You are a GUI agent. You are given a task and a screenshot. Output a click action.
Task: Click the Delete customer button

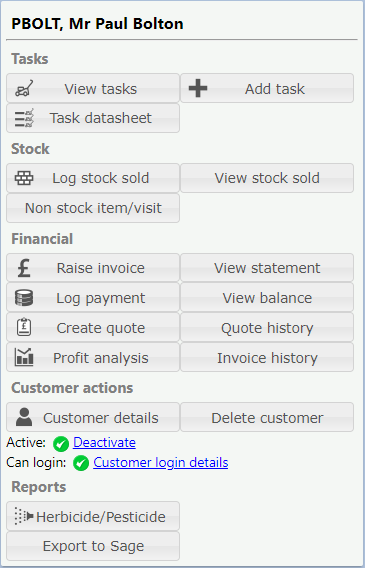[x=267, y=417]
